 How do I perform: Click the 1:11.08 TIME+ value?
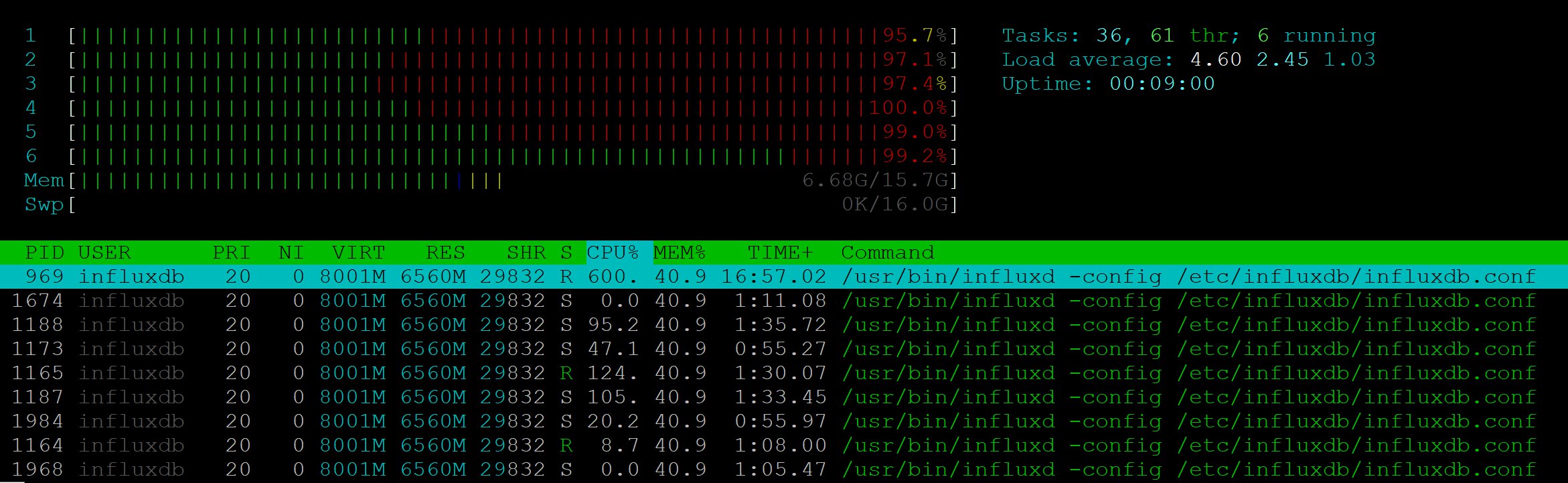point(780,301)
